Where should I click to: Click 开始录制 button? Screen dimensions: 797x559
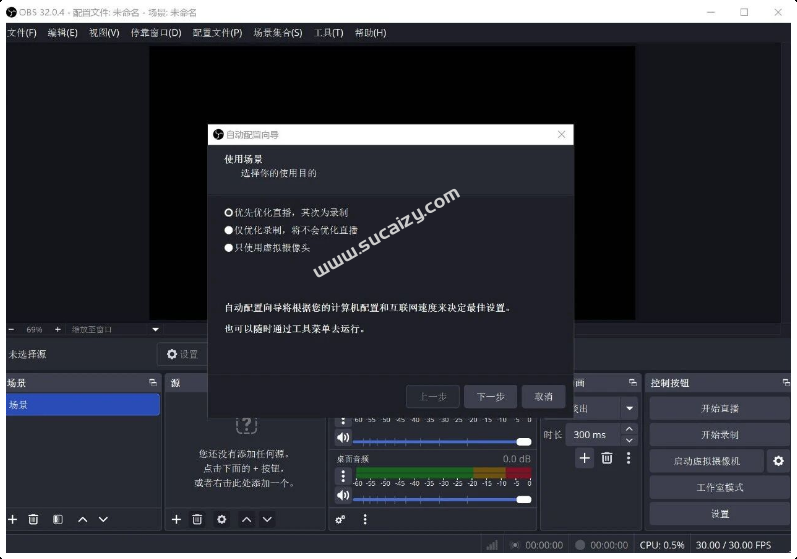[x=720, y=435]
